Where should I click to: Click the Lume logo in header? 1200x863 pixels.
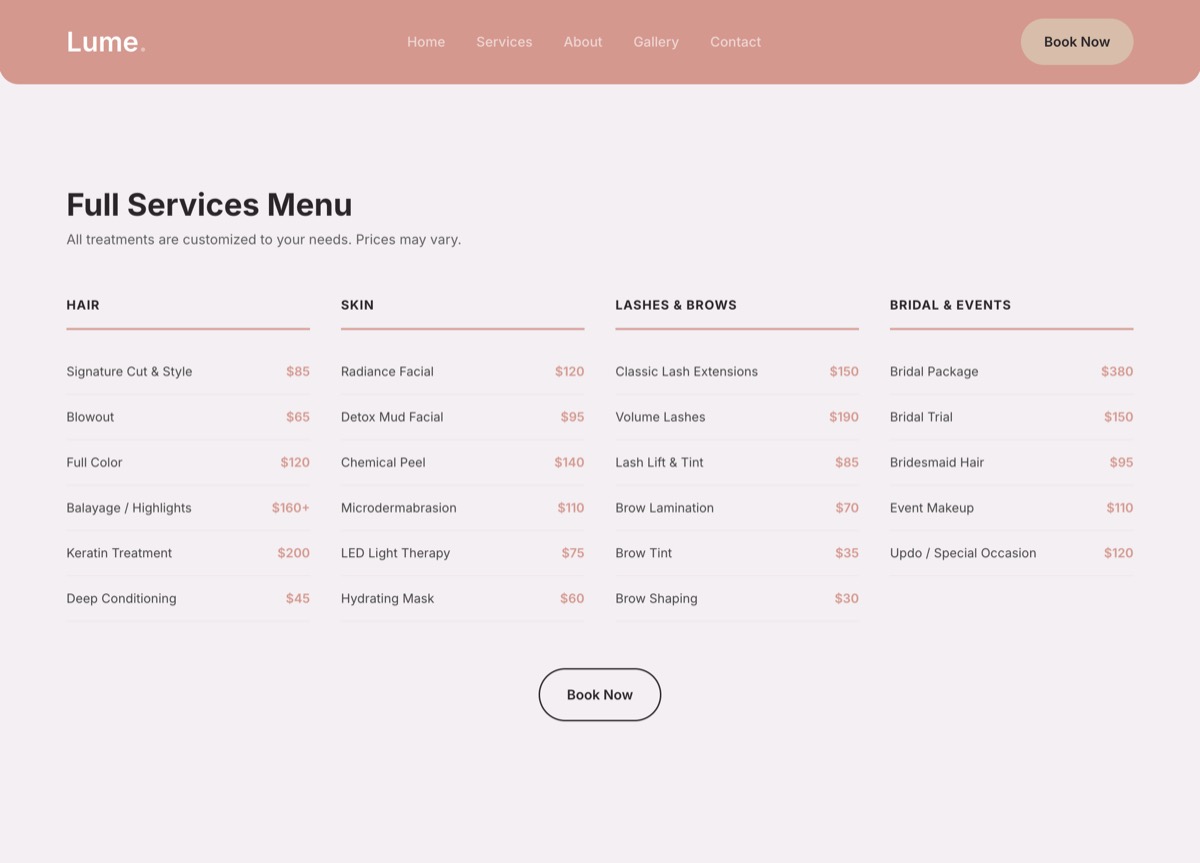pos(105,42)
